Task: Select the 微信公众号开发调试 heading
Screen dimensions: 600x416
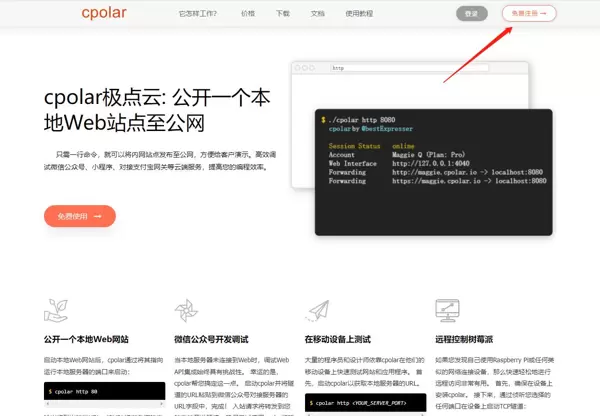Action: (214, 339)
